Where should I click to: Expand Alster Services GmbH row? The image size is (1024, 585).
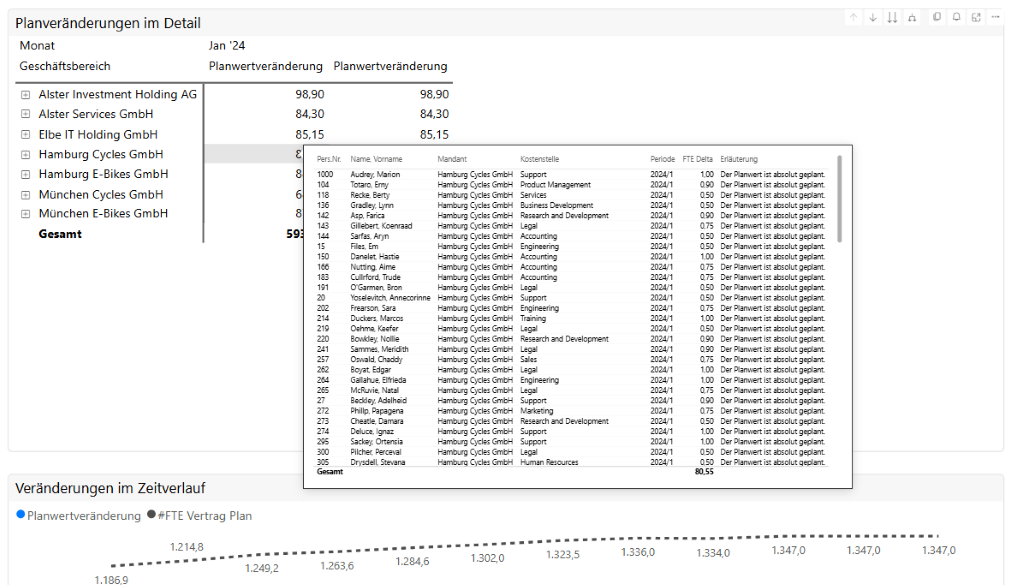pos(25,114)
